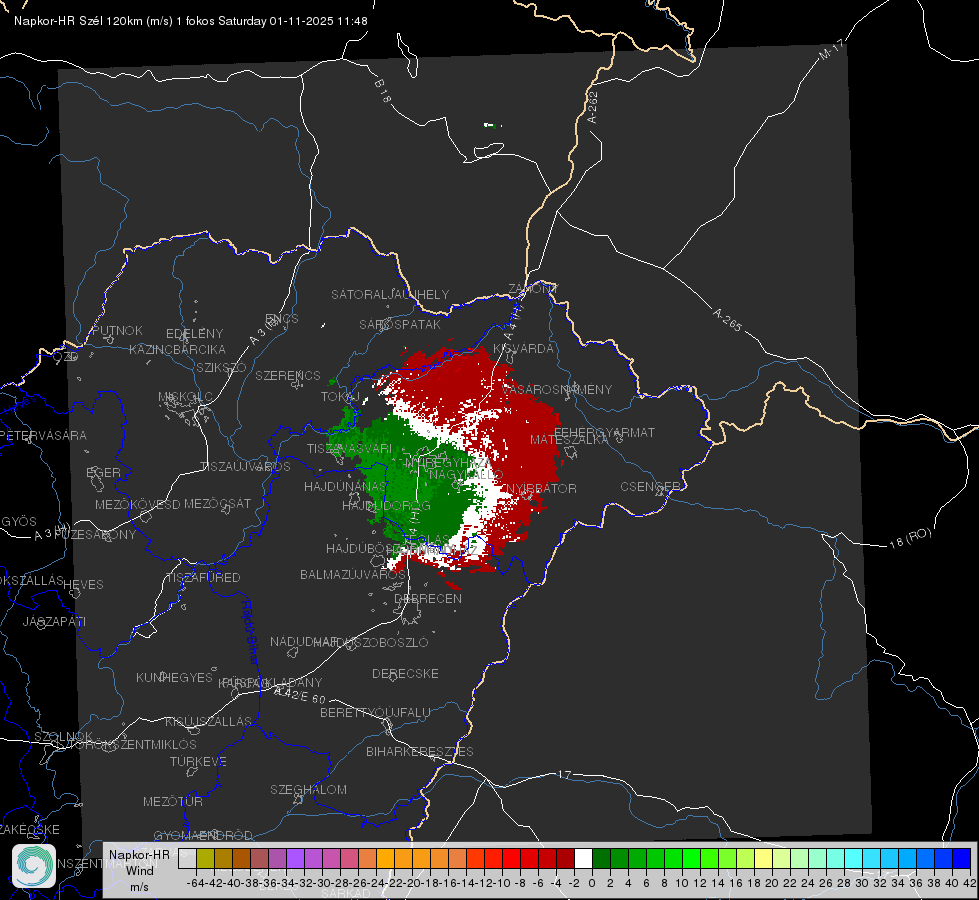This screenshot has width=979, height=900.
Task: Click the BERETTYÓÚJFALU label
Action: coord(375,712)
